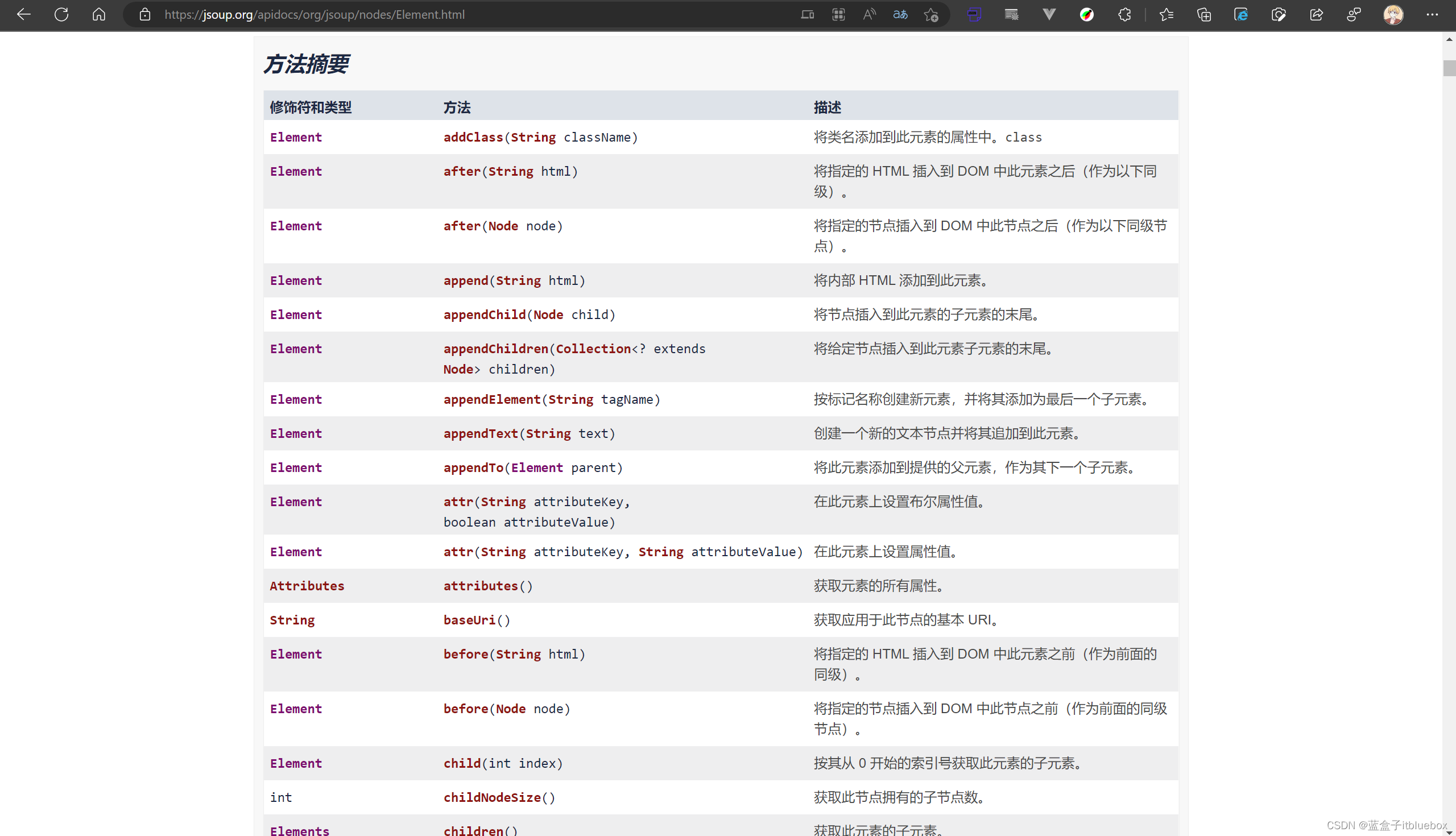
Task: Open the Extensions puzzle-piece menu
Action: 1124,14
